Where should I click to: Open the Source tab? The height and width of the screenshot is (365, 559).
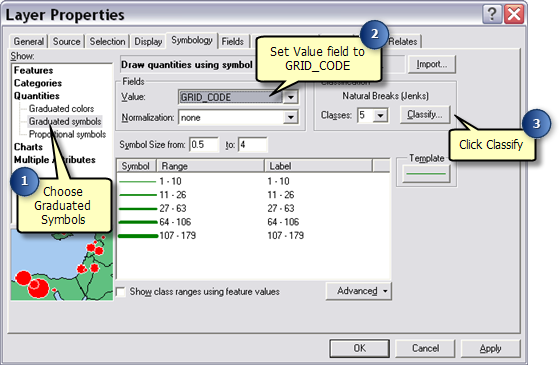67,41
